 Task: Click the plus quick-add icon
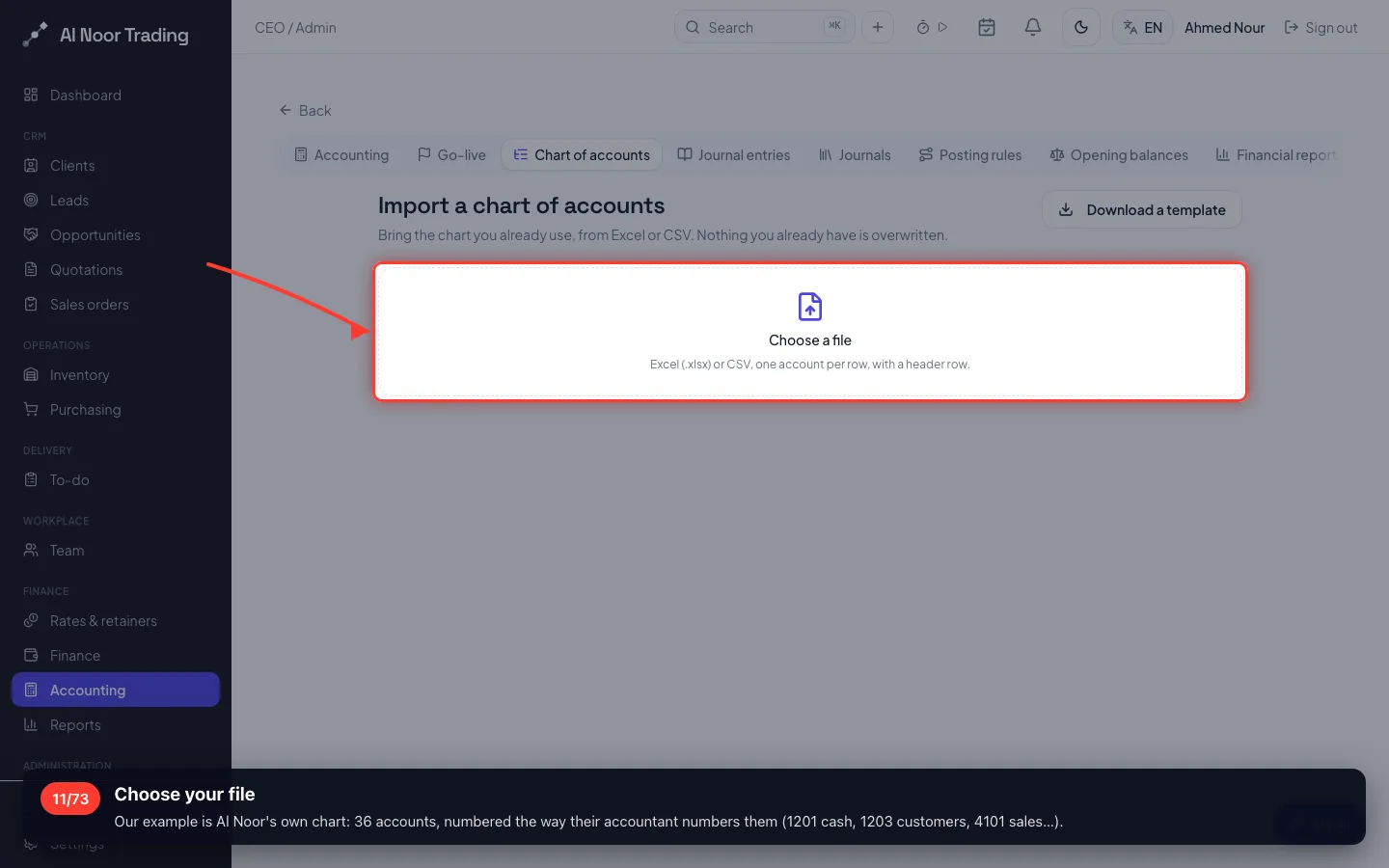click(x=878, y=28)
